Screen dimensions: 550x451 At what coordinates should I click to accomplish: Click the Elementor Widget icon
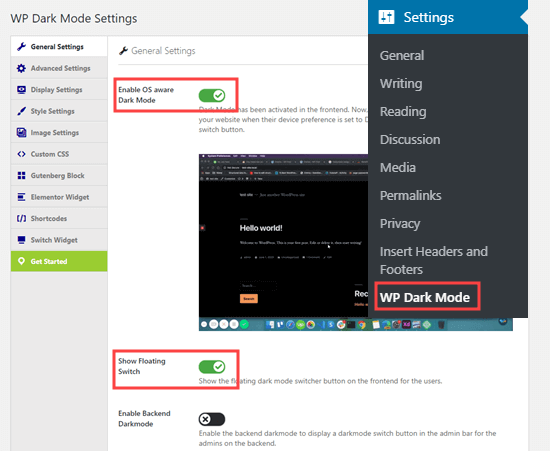[x=21, y=197]
